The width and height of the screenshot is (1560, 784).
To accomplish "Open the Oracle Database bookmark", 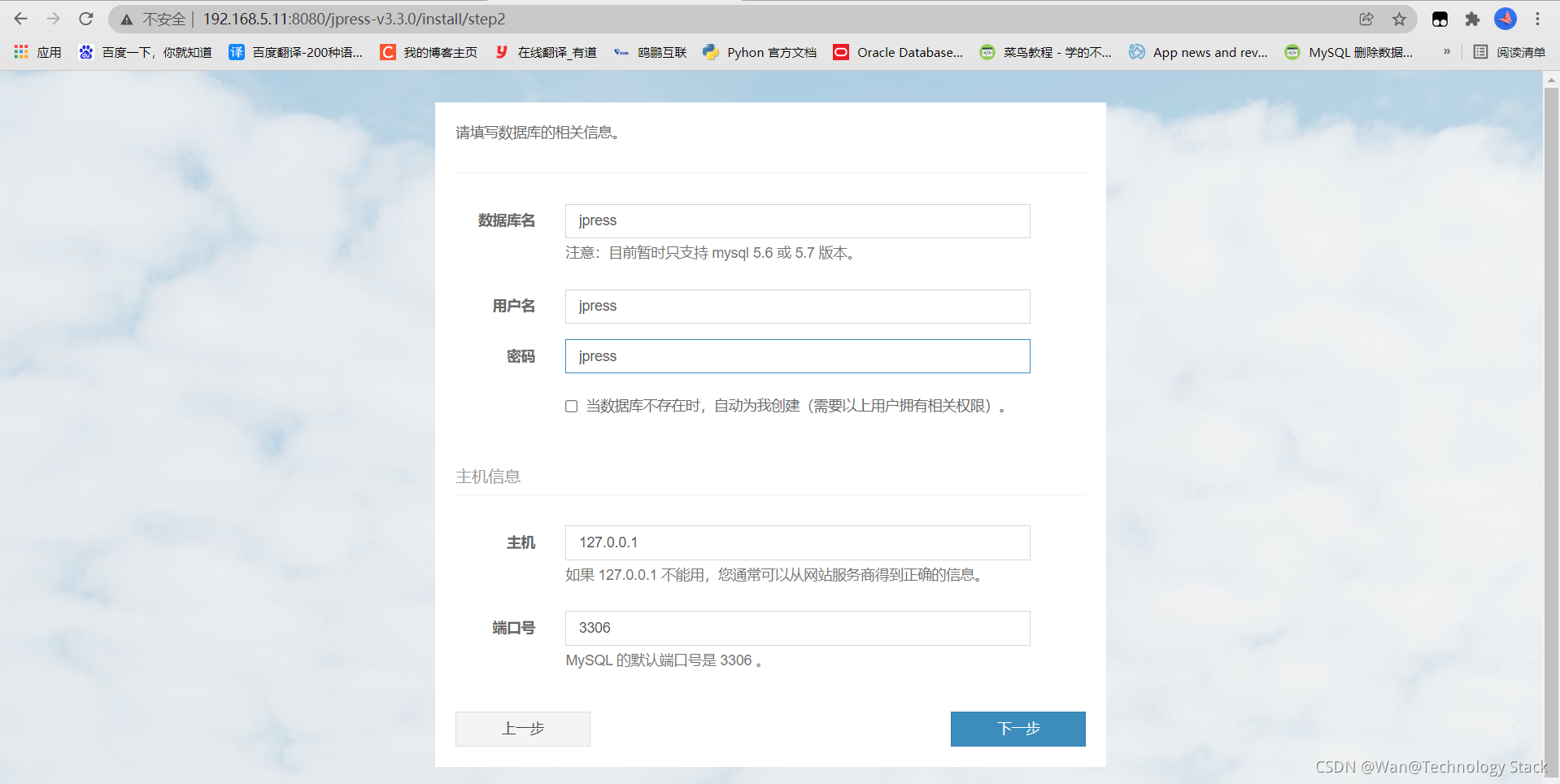I will [x=898, y=52].
